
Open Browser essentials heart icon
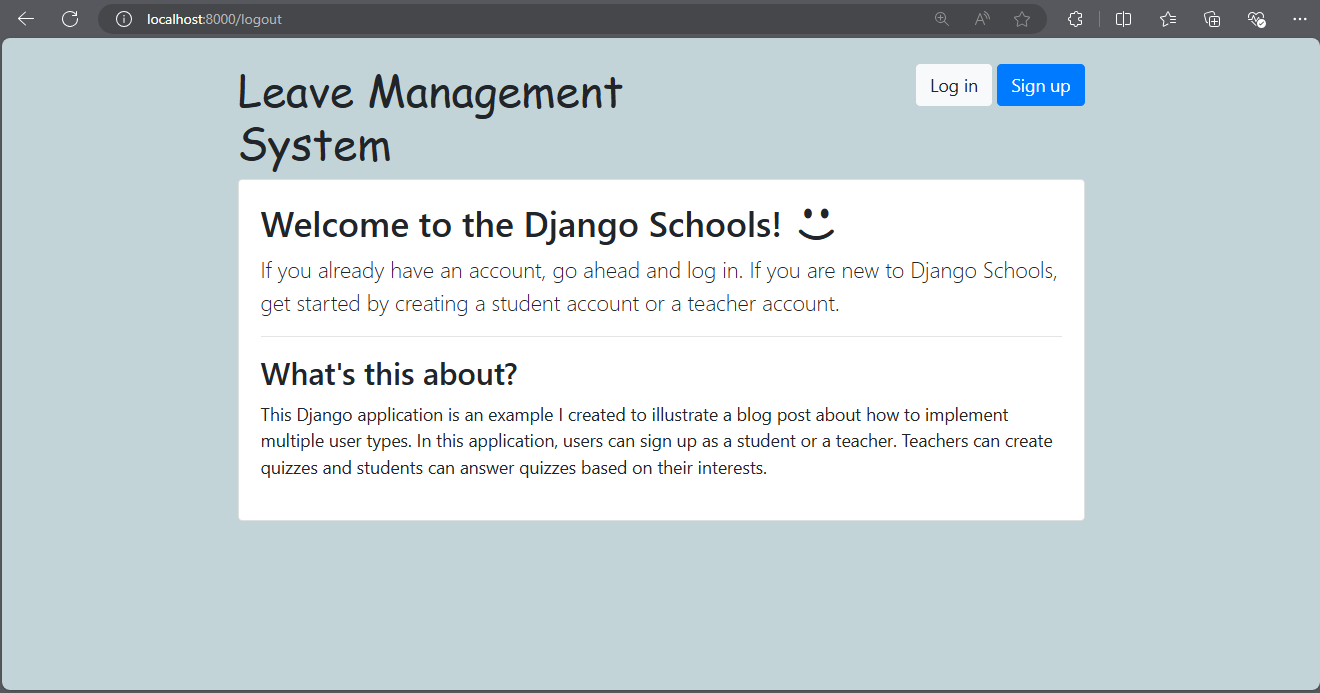pos(1257,19)
